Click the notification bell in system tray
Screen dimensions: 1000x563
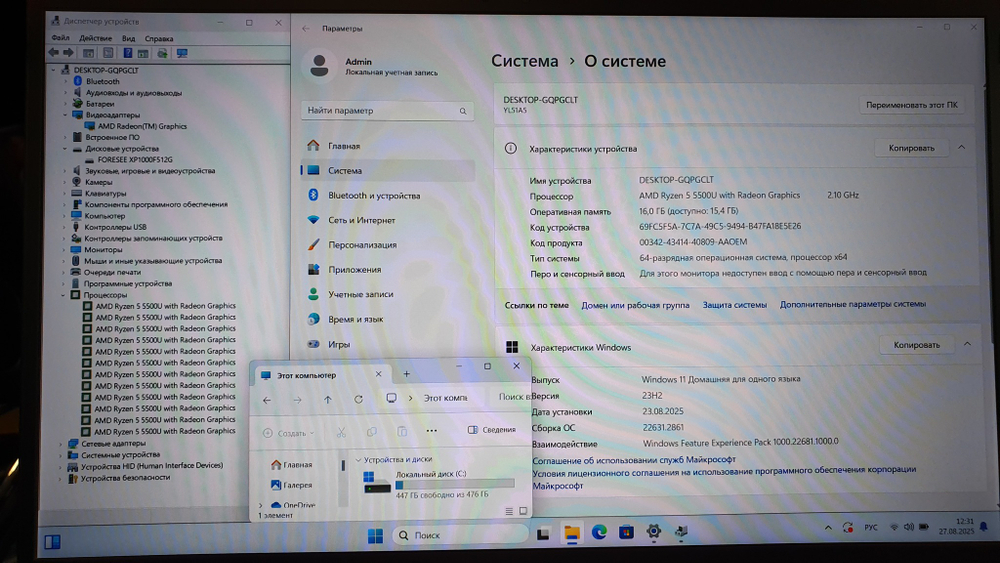[984, 527]
